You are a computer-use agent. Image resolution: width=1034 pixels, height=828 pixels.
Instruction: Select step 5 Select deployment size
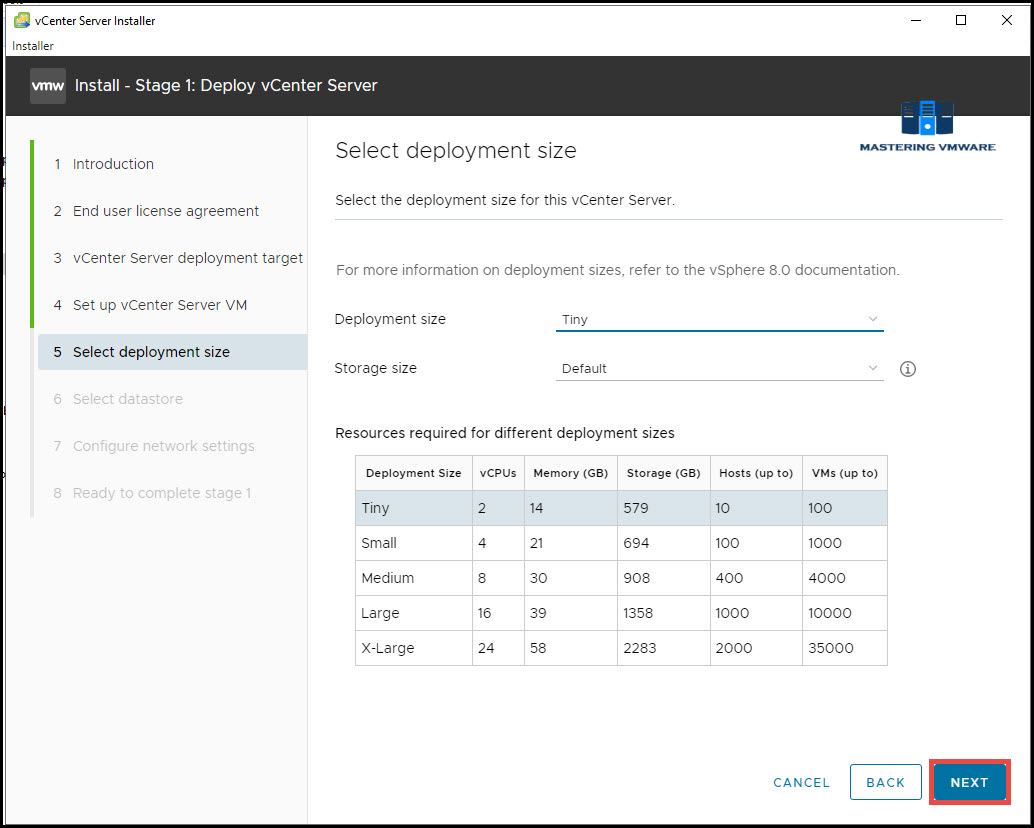click(173, 352)
